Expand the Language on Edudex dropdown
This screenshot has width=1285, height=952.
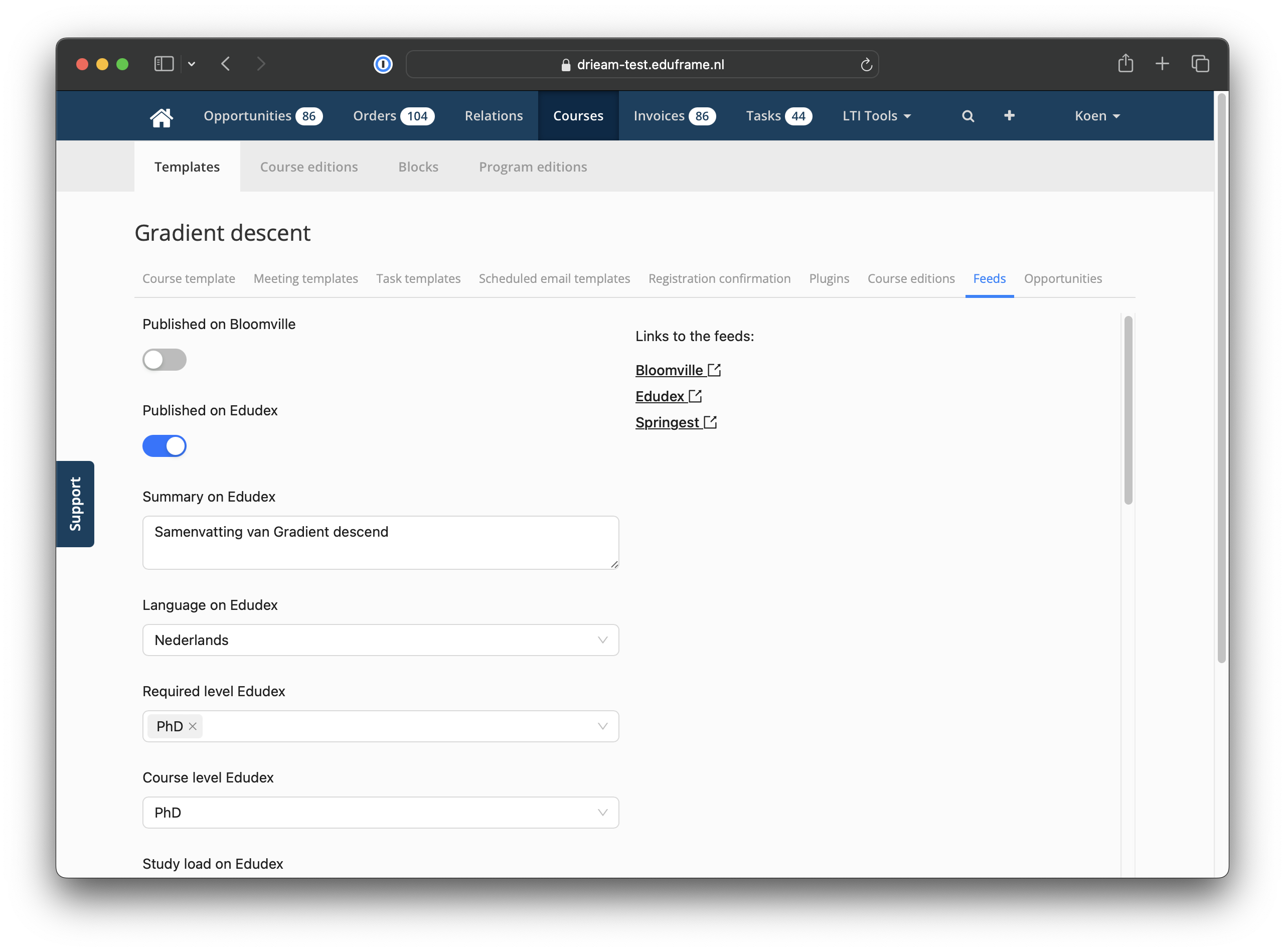click(380, 640)
